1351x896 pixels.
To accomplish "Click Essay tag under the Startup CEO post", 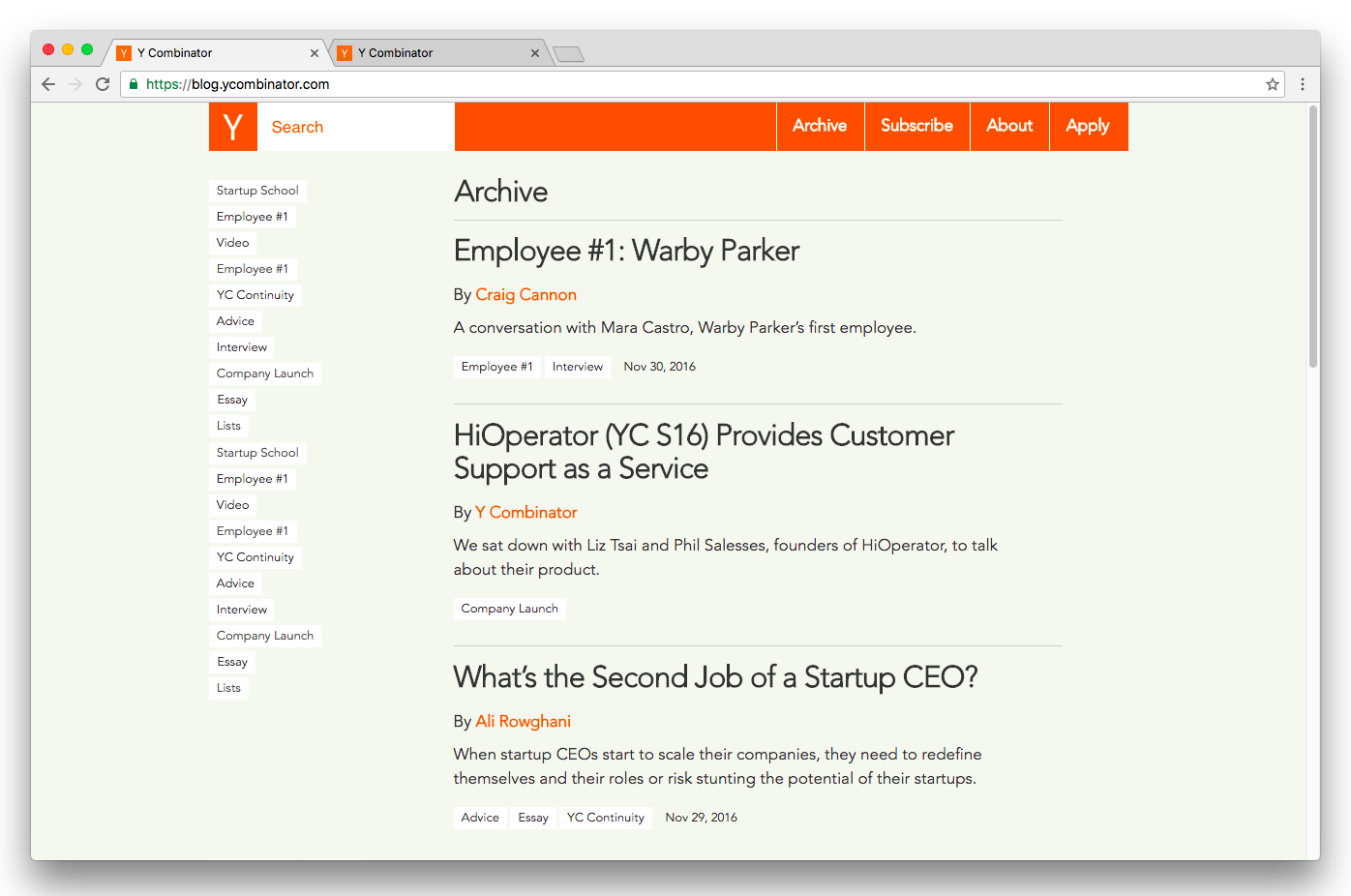I will (533, 818).
